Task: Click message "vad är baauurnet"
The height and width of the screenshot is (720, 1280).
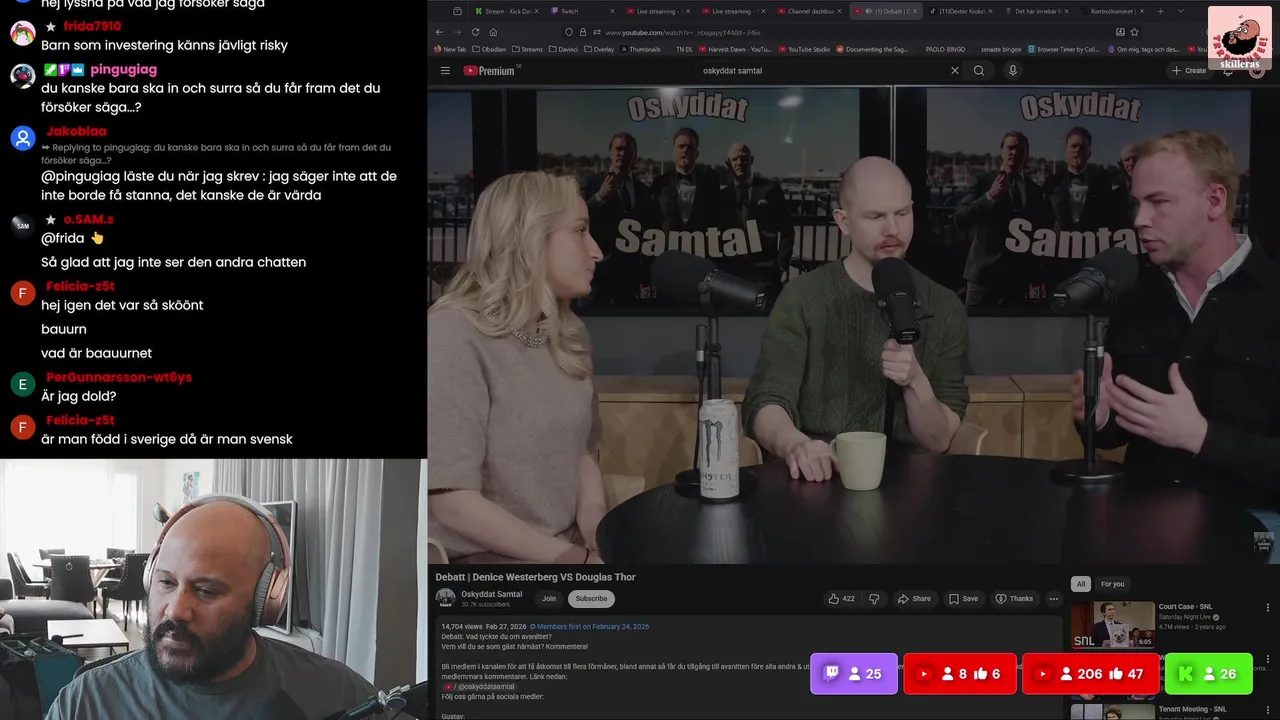Action: pos(96,353)
